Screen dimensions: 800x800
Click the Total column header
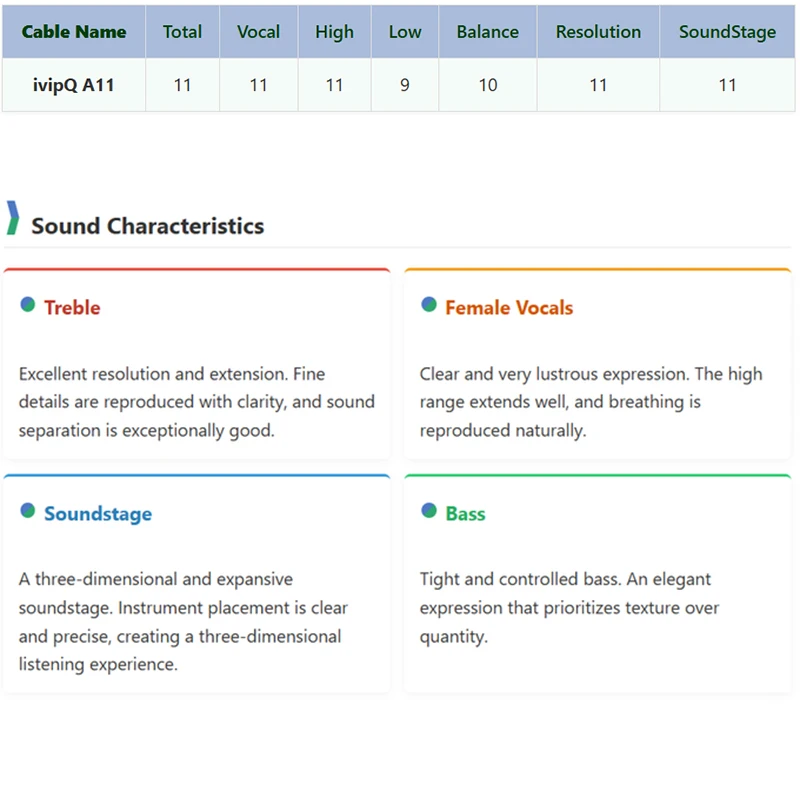pos(182,32)
